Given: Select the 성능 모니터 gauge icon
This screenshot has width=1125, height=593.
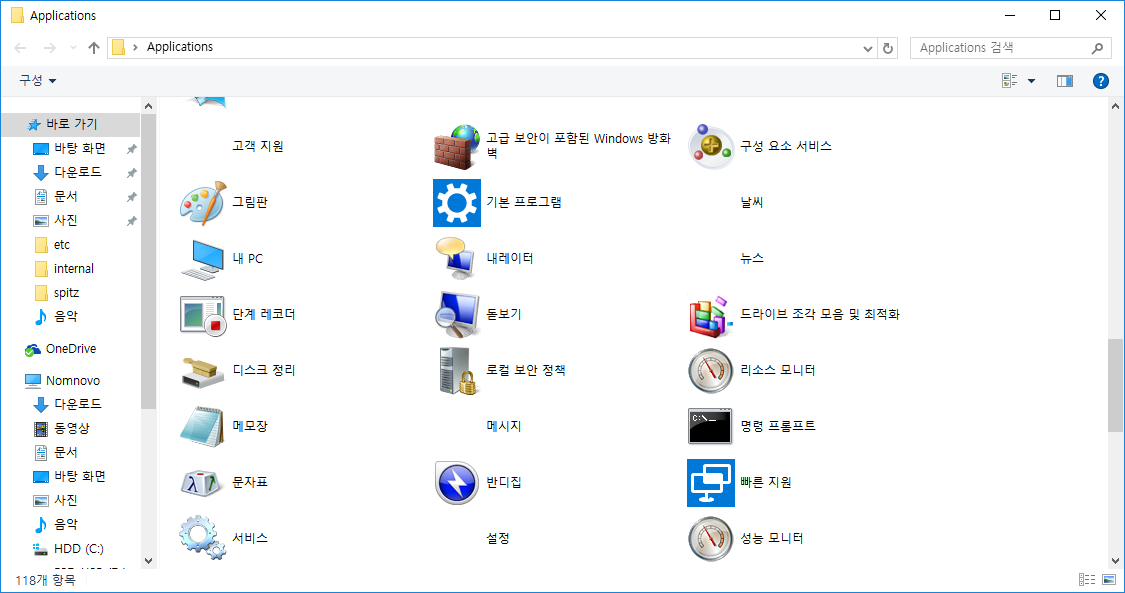Looking at the screenshot, I should pos(710,538).
